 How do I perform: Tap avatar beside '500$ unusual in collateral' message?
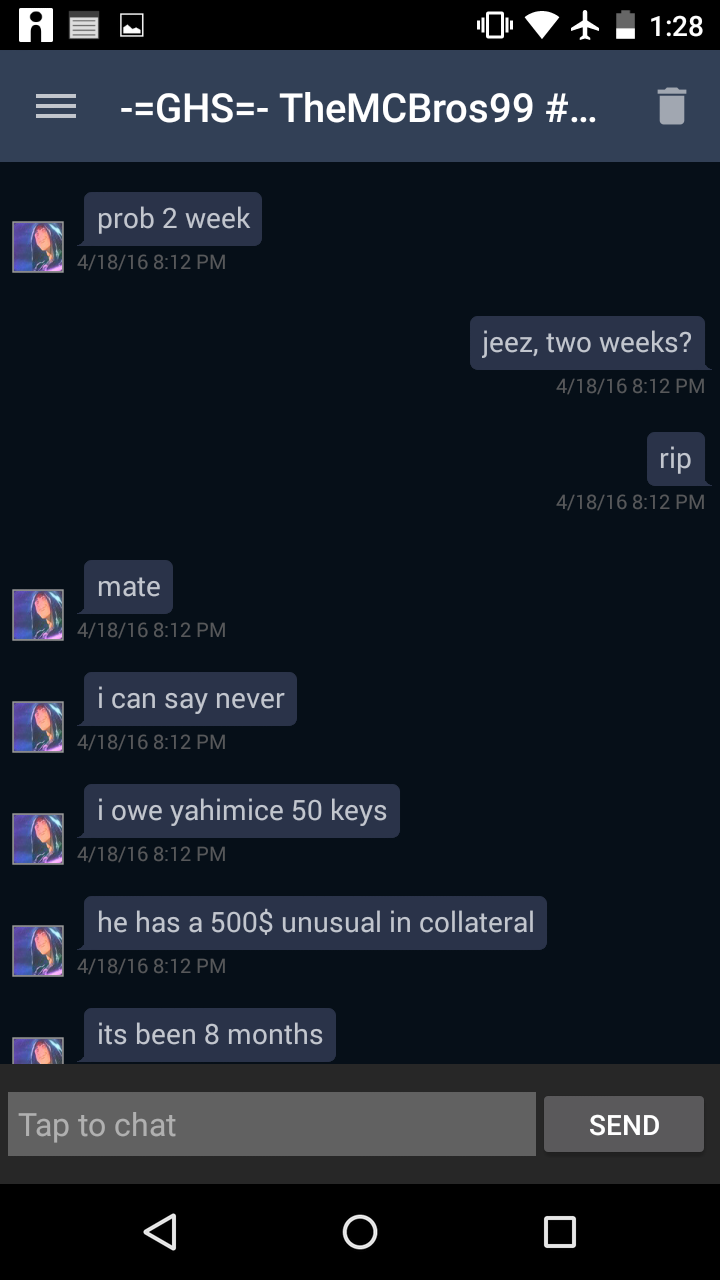38,951
